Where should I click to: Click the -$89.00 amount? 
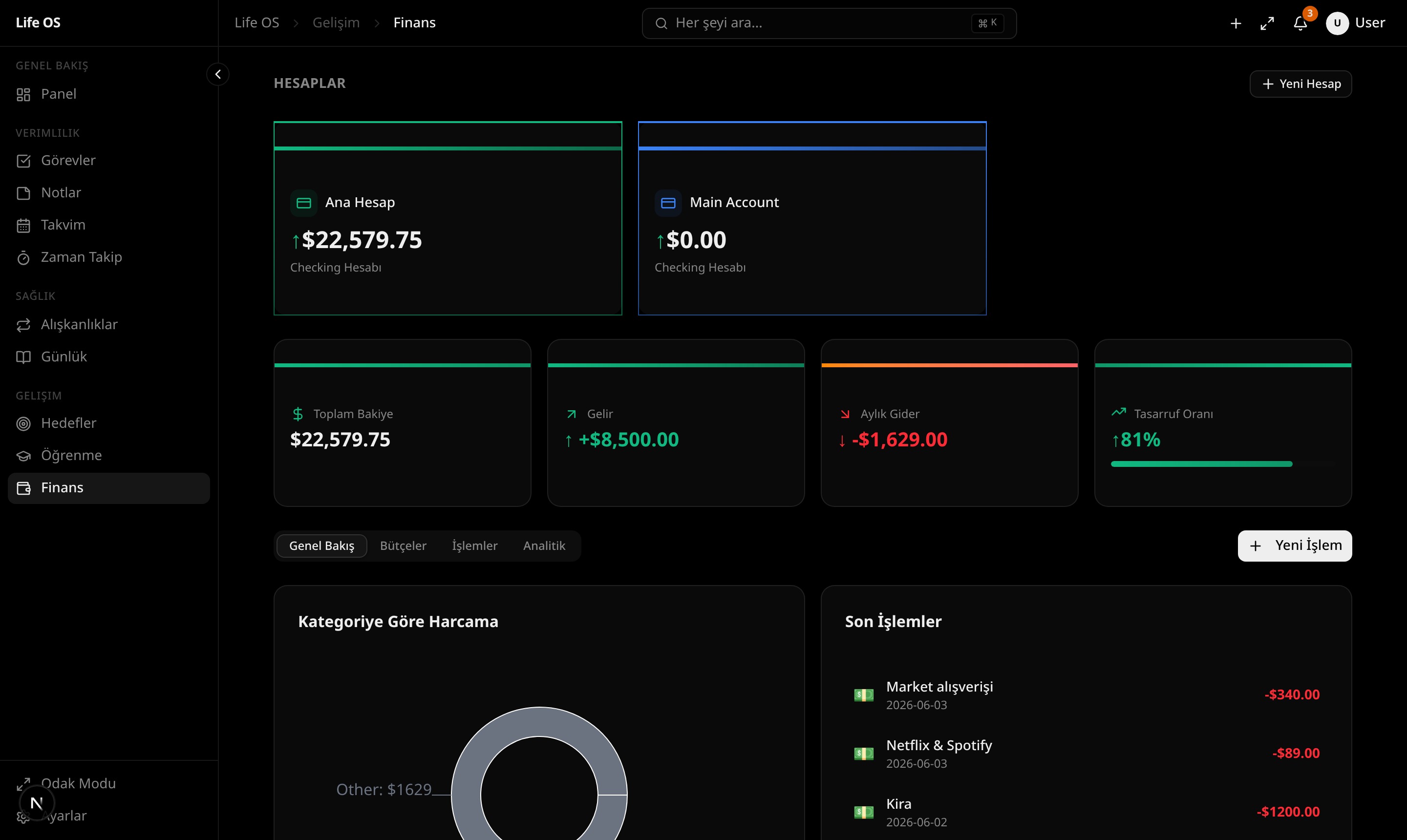coord(1296,754)
